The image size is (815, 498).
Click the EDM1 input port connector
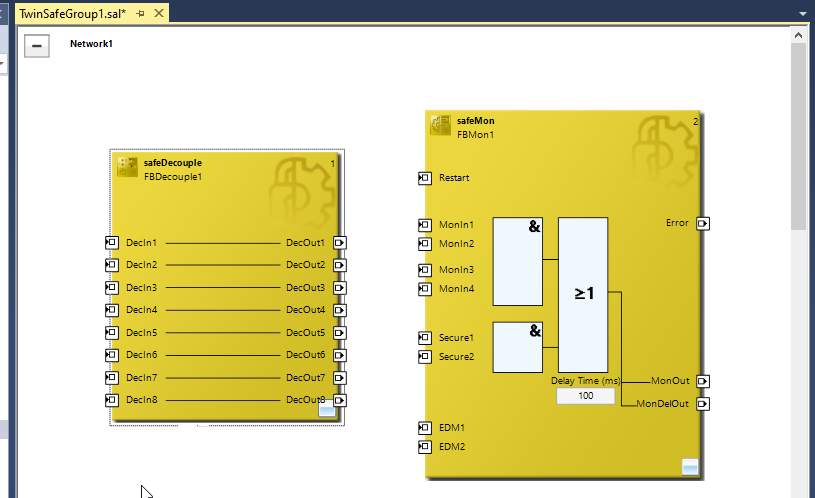(x=425, y=428)
